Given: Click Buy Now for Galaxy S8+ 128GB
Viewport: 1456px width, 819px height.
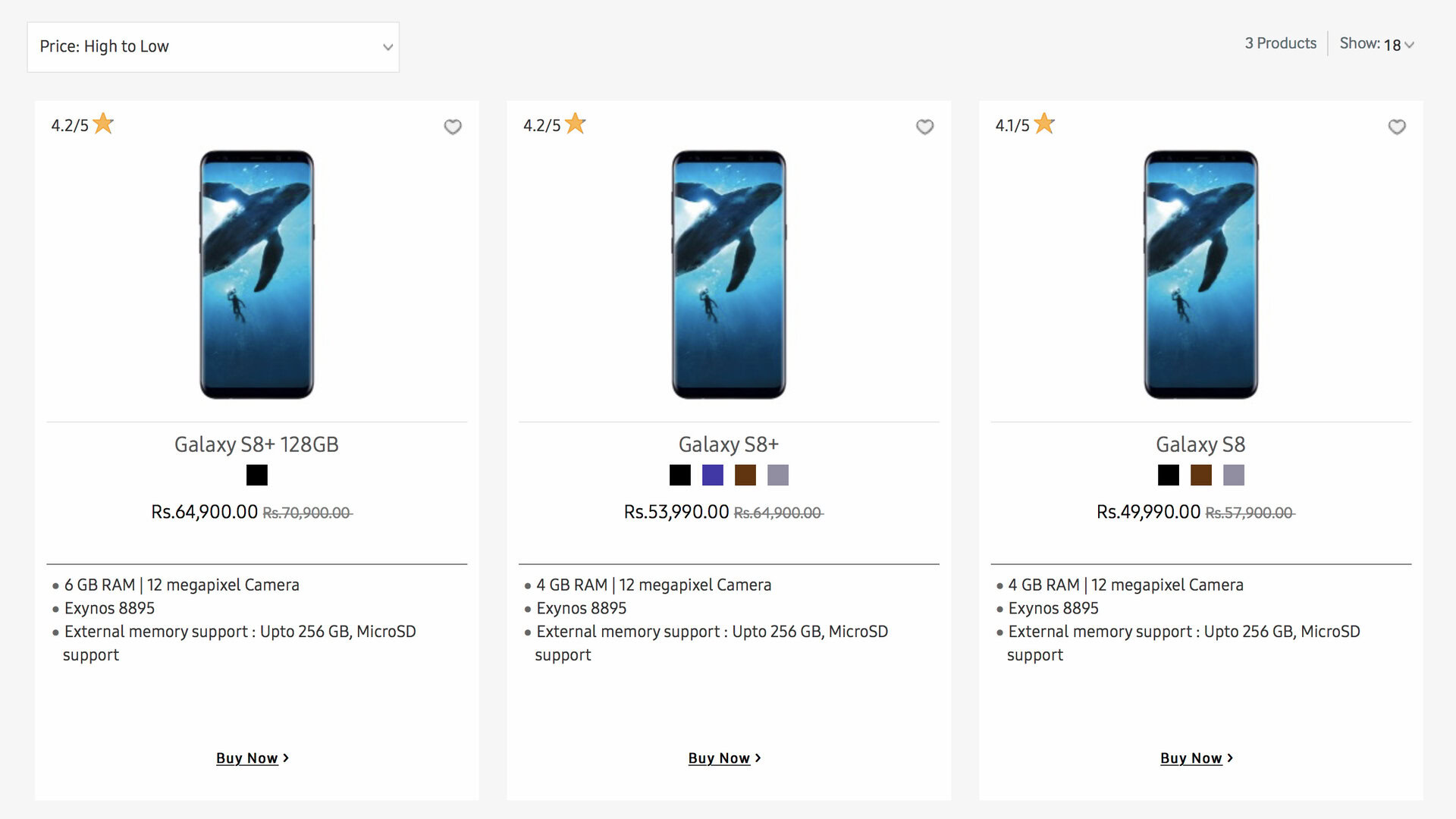Looking at the screenshot, I should coord(252,758).
